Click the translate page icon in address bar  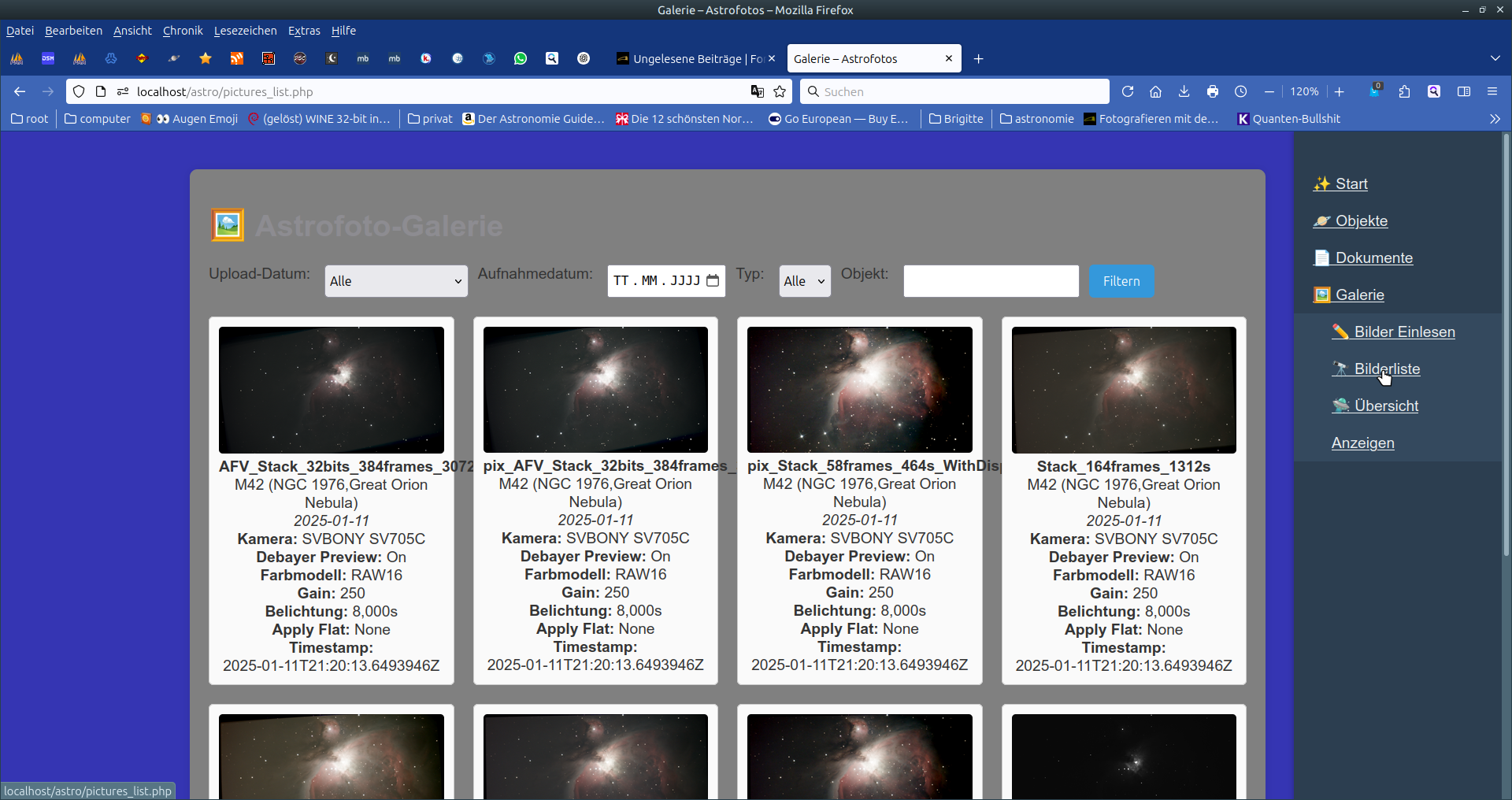pos(757,91)
